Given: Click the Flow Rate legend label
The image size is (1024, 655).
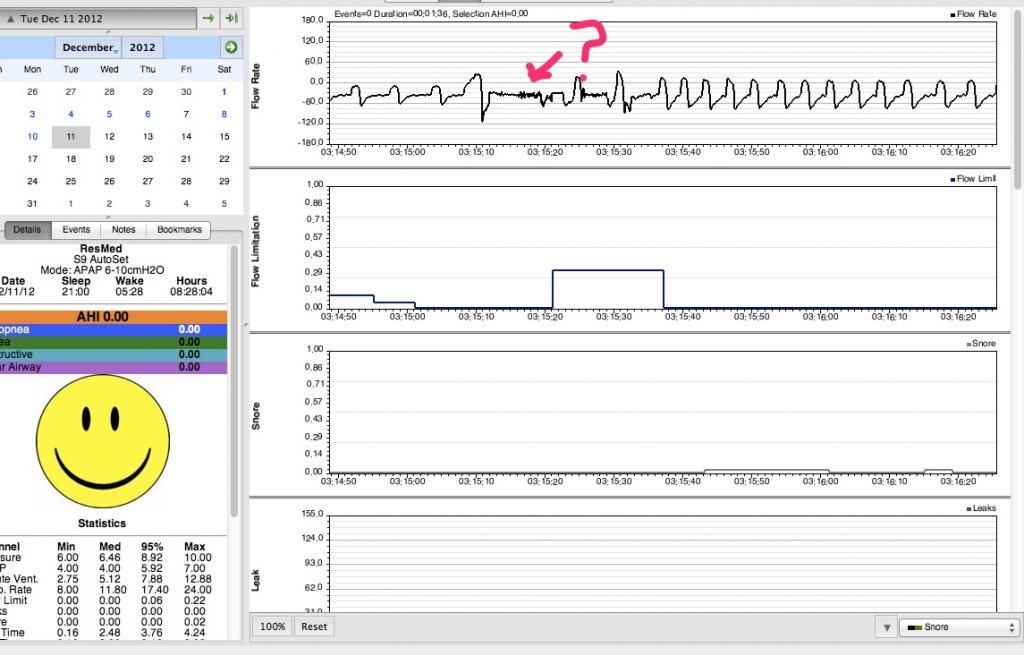Looking at the screenshot, I should point(973,14).
